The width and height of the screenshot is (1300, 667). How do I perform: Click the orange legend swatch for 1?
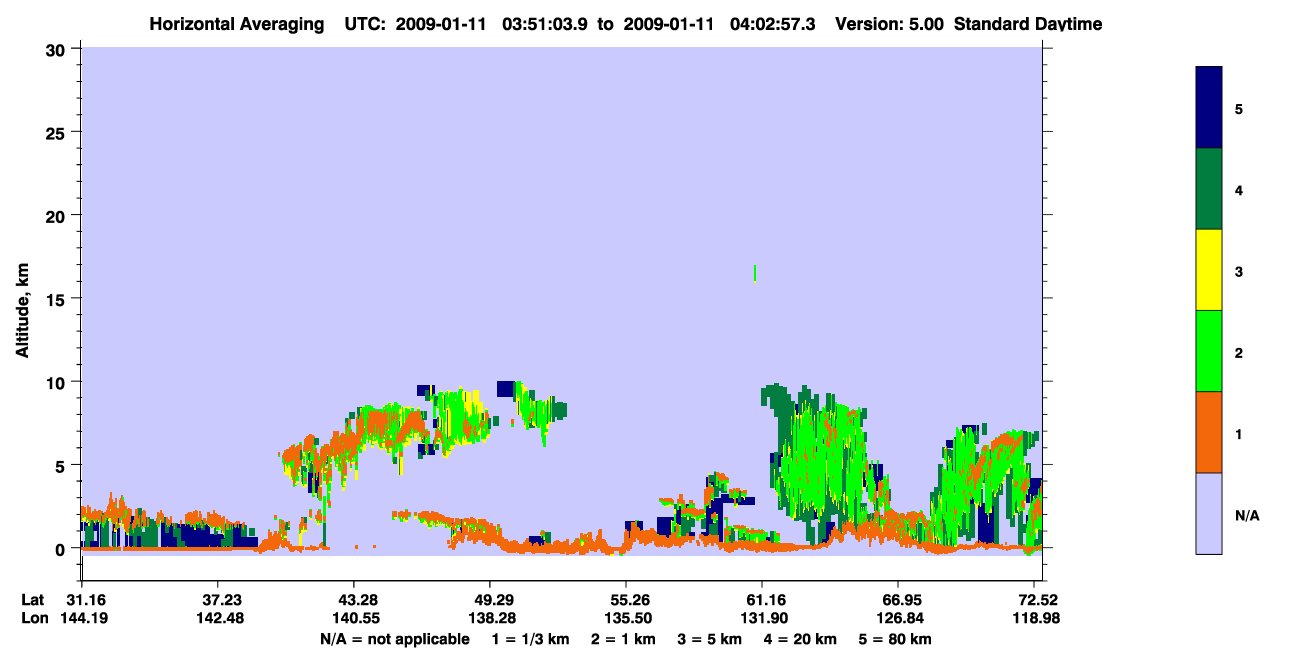click(1209, 432)
